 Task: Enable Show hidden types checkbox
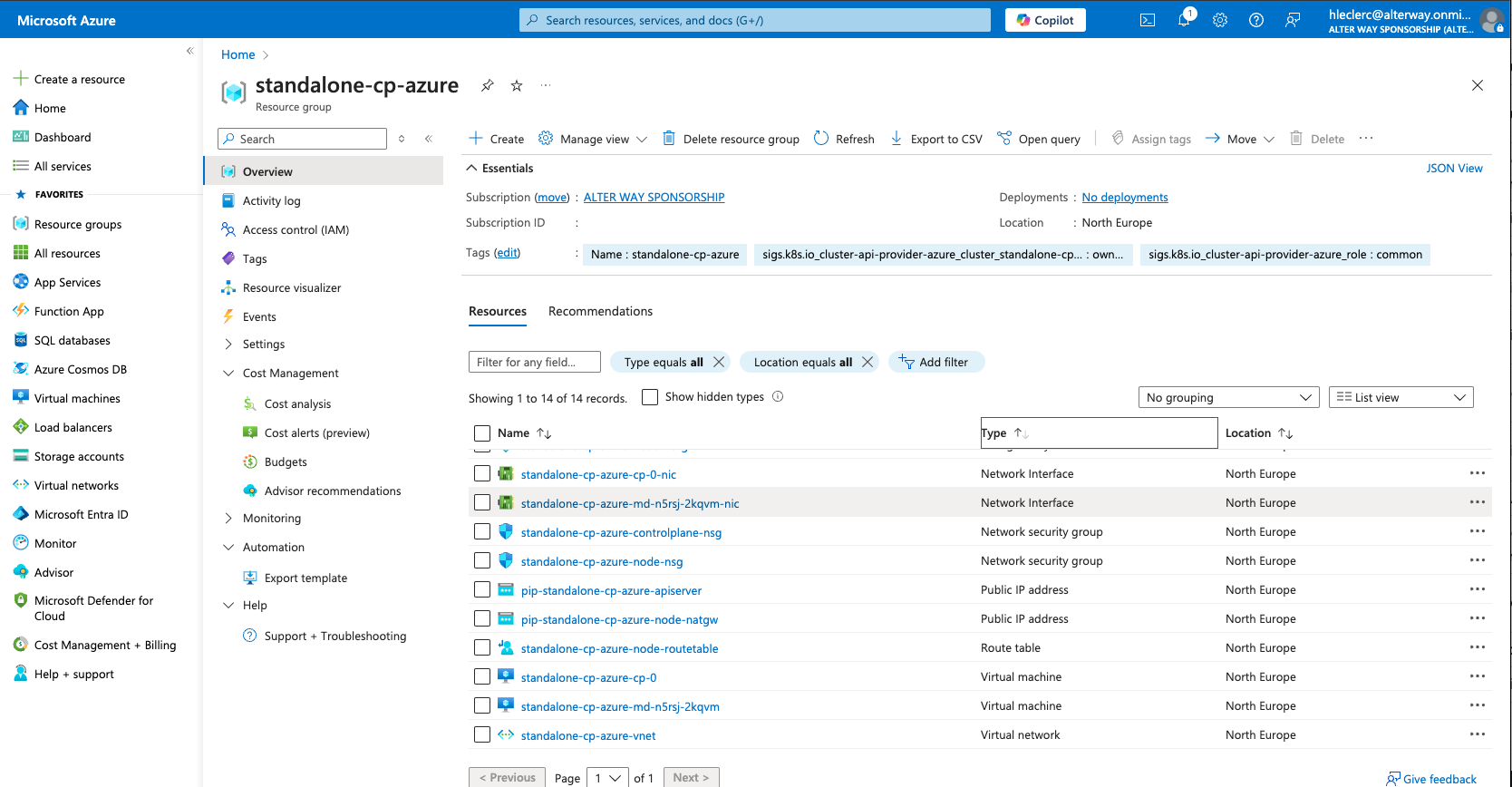(650, 397)
